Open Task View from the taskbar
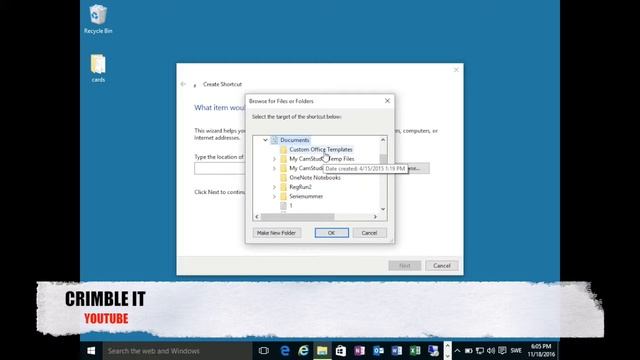The image size is (640, 360). [264, 351]
